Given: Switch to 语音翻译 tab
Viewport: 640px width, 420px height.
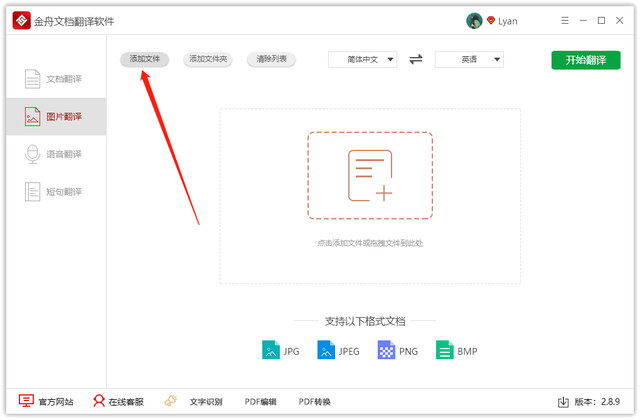Looking at the screenshot, I should (x=56, y=154).
